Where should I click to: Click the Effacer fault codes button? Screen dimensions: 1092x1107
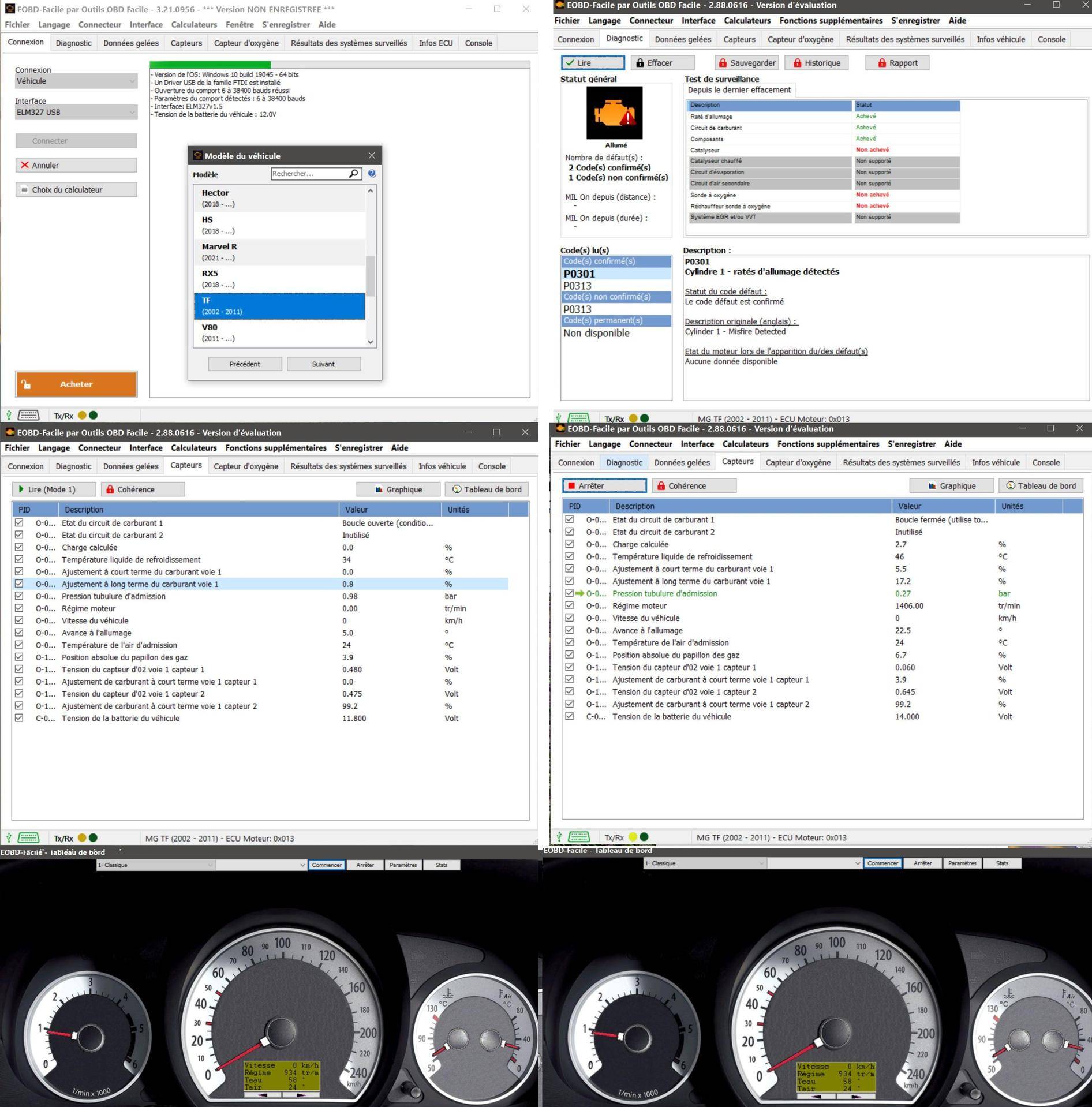tap(661, 63)
